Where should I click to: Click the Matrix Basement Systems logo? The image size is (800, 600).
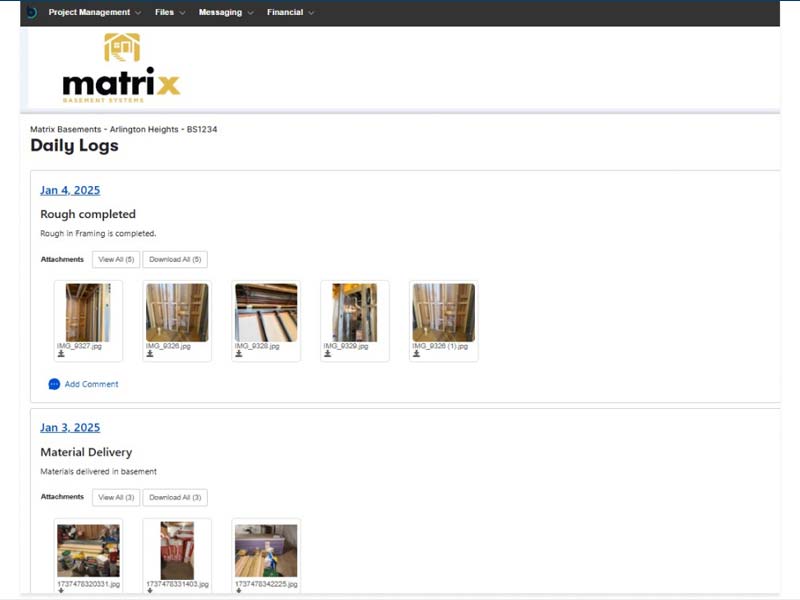121,68
